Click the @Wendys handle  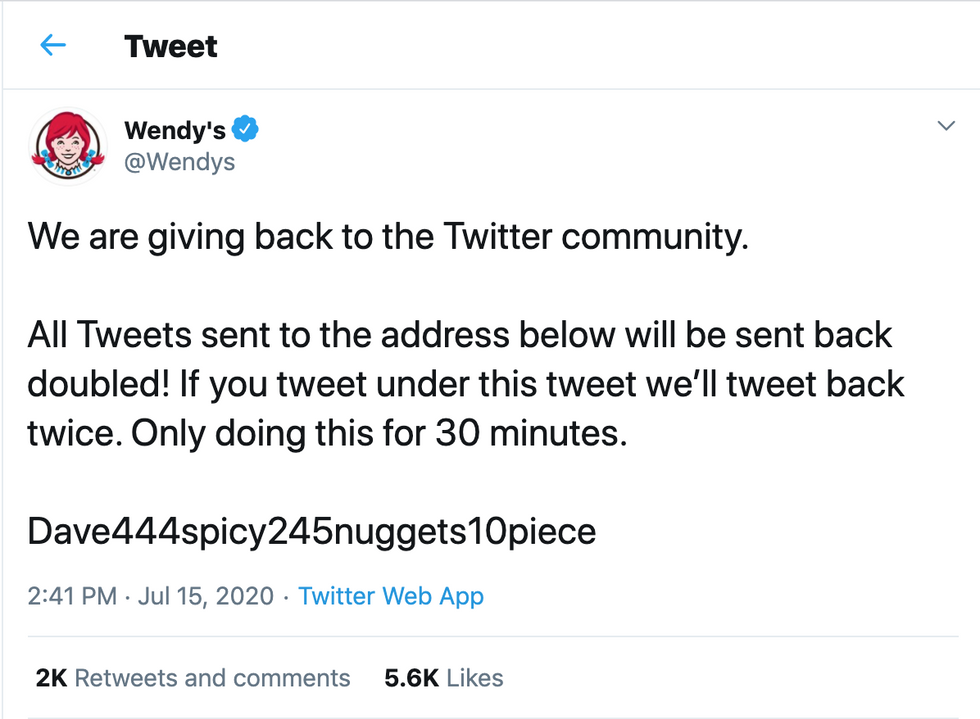[179, 161]
